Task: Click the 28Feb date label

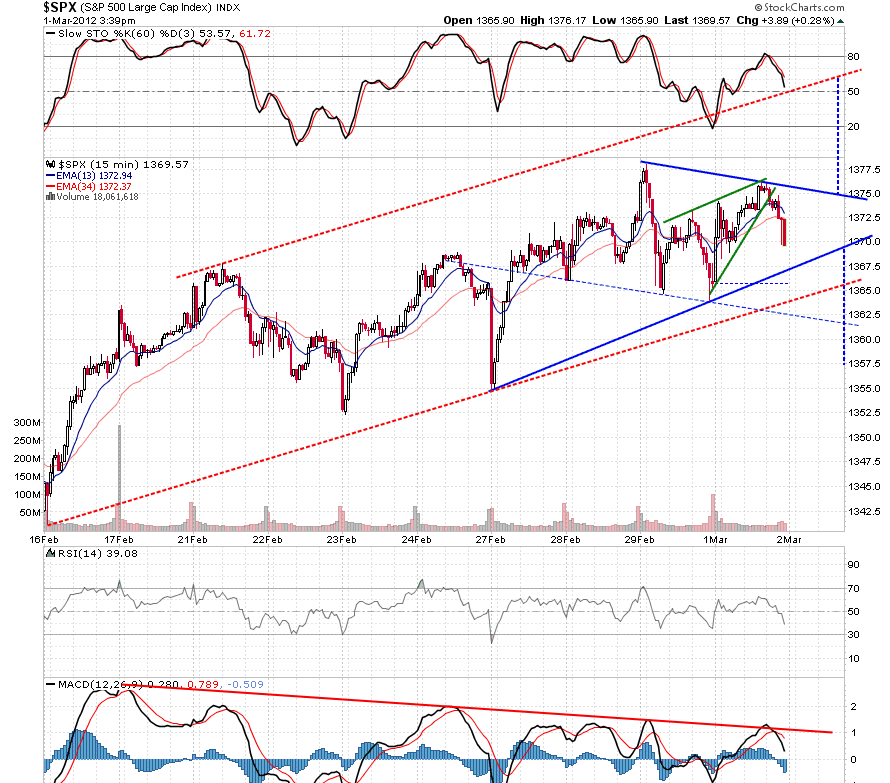Action: click(565, 539)
